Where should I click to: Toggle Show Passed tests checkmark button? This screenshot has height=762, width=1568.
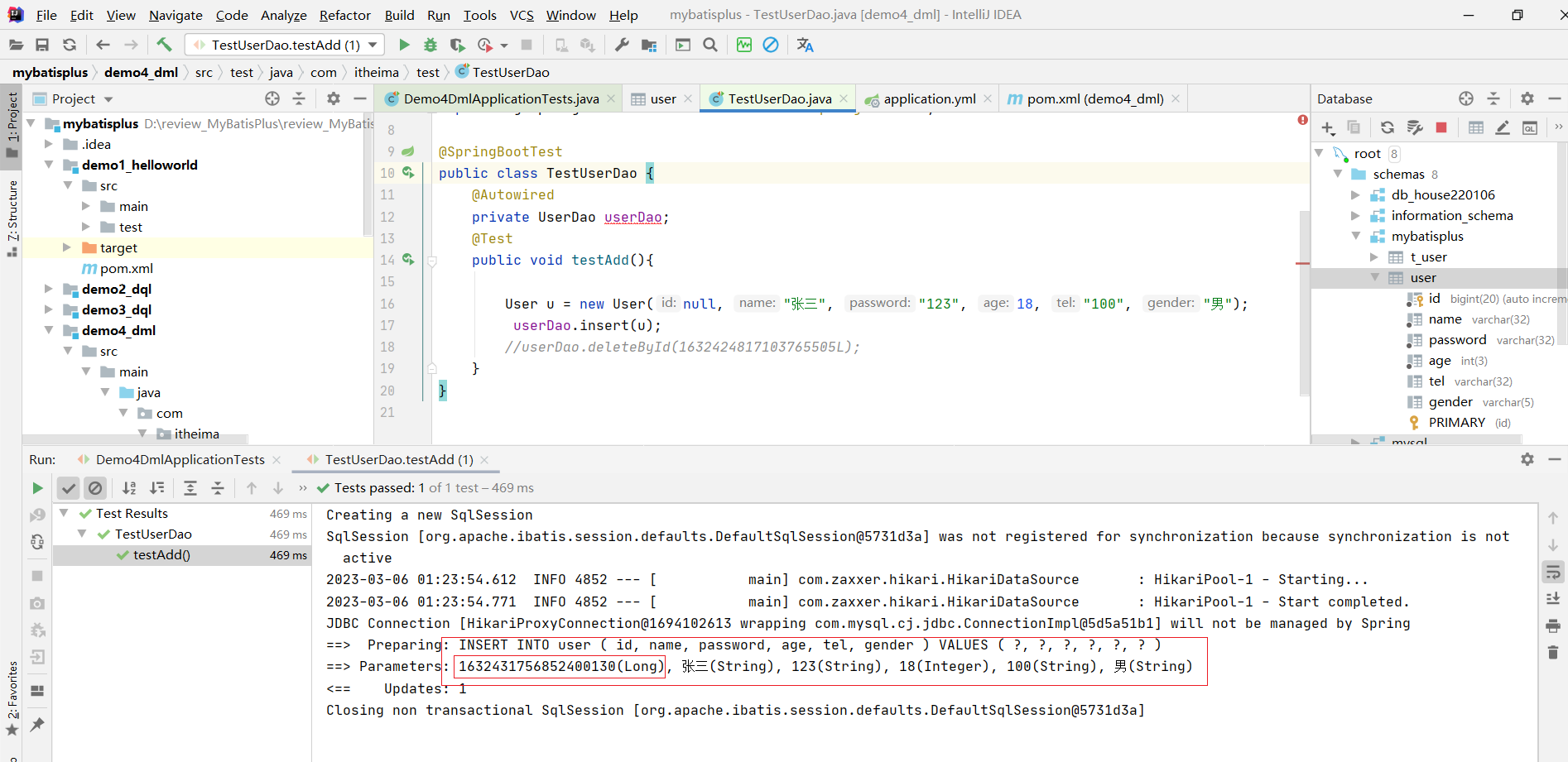coord(69,488)
